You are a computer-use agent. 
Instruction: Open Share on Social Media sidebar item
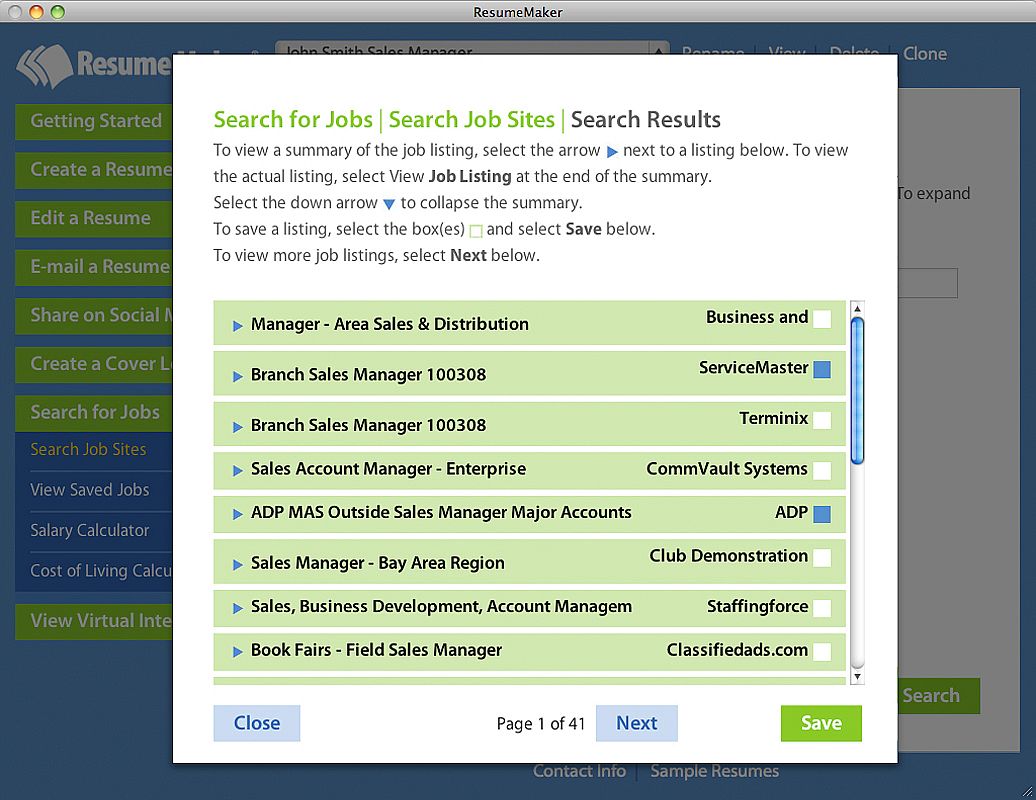(x=94, y=316)
